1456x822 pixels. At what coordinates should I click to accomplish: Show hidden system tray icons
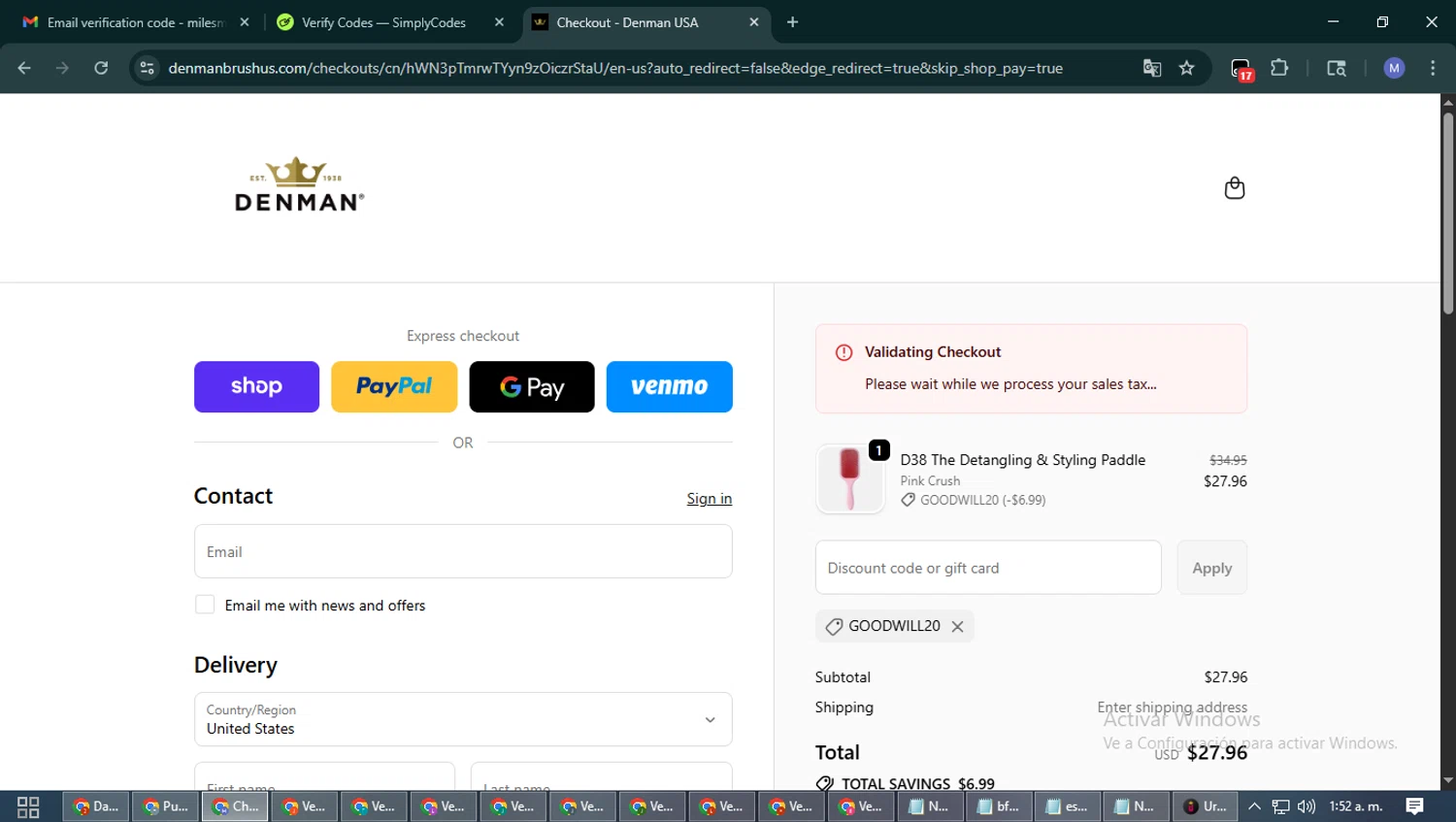click(1255, 806)
